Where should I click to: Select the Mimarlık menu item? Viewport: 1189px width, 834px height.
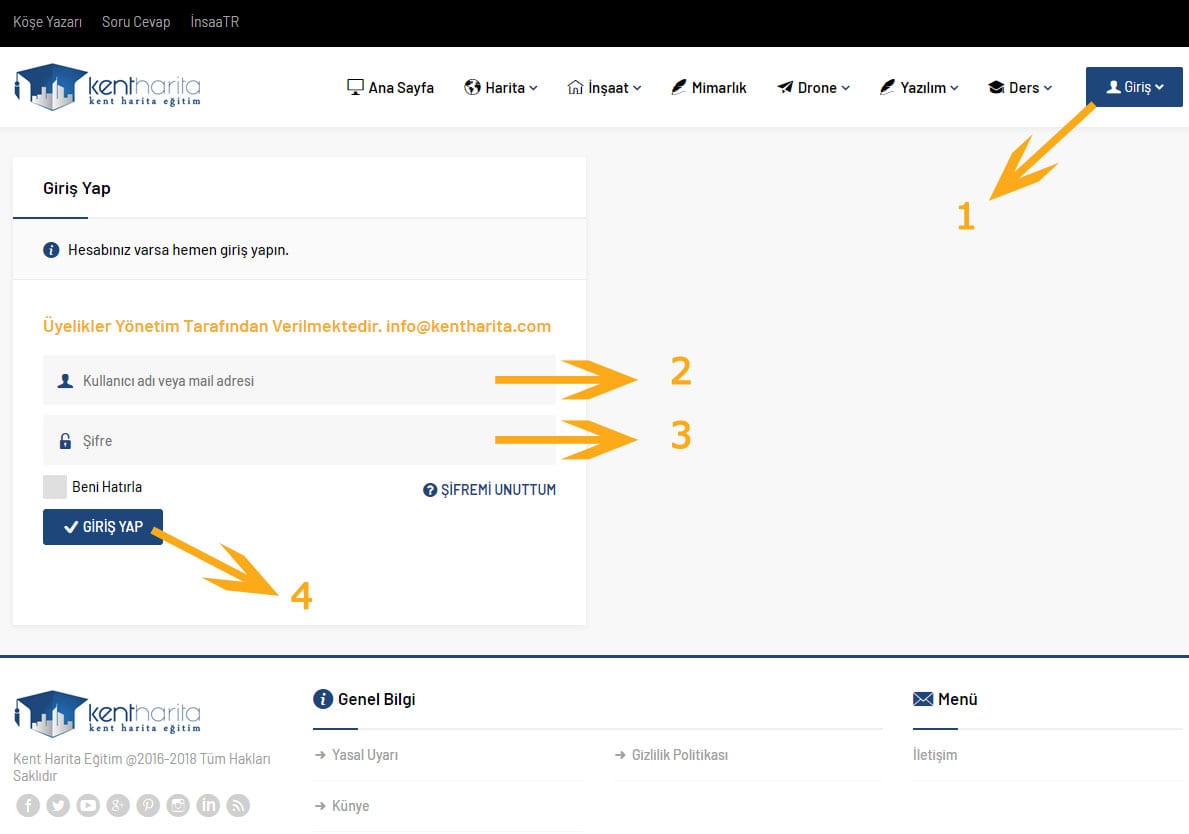(x=709, y=88)
